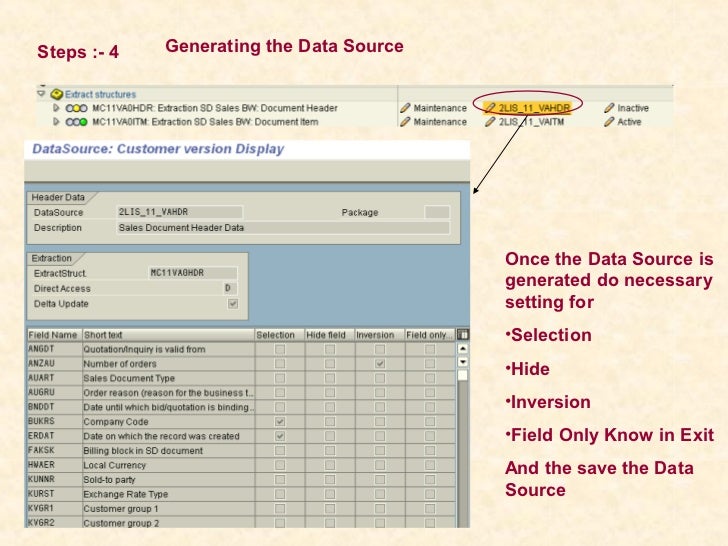The height and width of the screenshot is (546, 728).
Task: Toggle Field only checkbox for FAKSK row
Action: (x=430, y=450)
